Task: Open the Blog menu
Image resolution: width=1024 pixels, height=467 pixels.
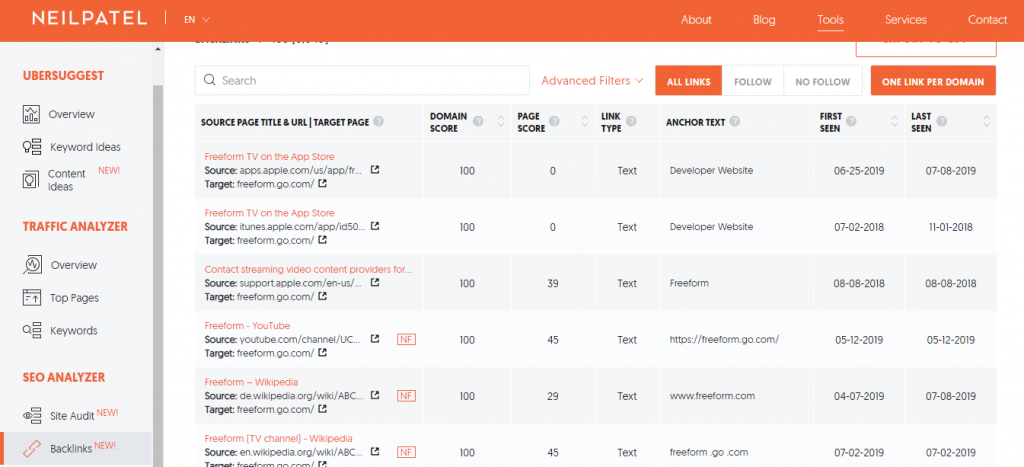Action: click(764, 20)
